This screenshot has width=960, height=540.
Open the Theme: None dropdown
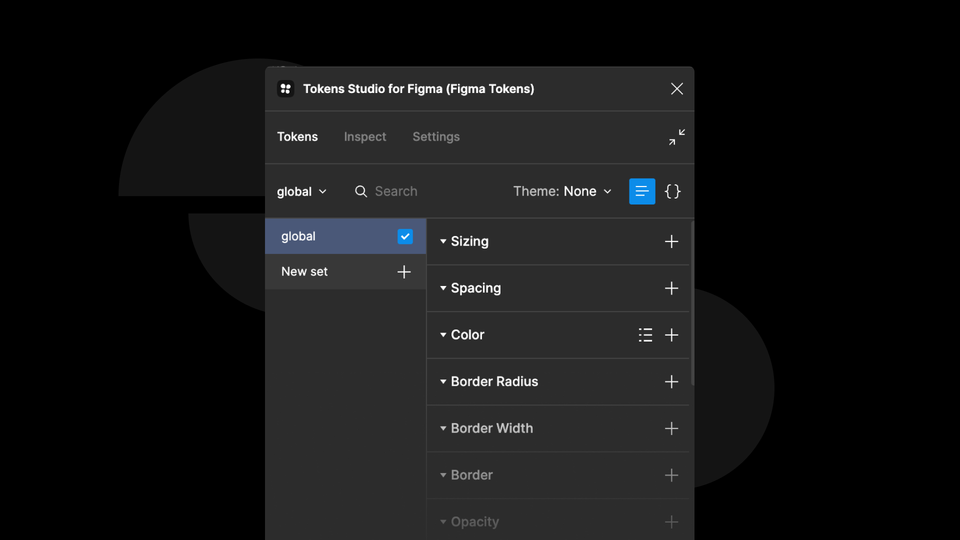(x=562, y=192)
